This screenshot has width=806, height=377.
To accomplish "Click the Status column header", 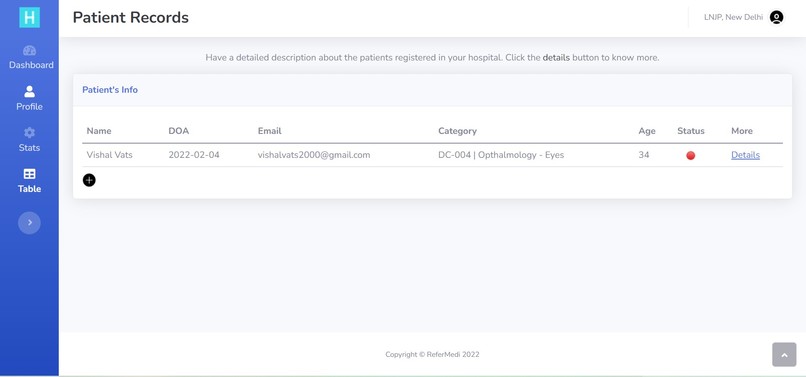I will pyautogui.click(x=691, y=131).
